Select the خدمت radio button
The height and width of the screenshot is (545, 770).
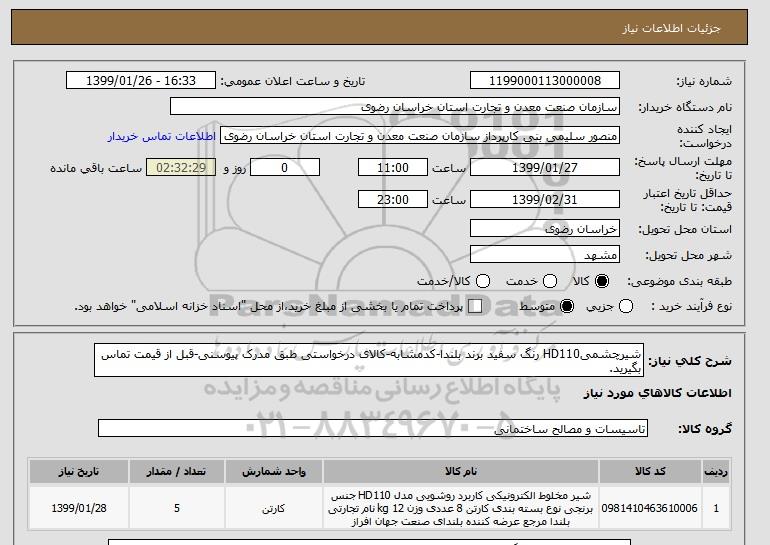(550, 281)
